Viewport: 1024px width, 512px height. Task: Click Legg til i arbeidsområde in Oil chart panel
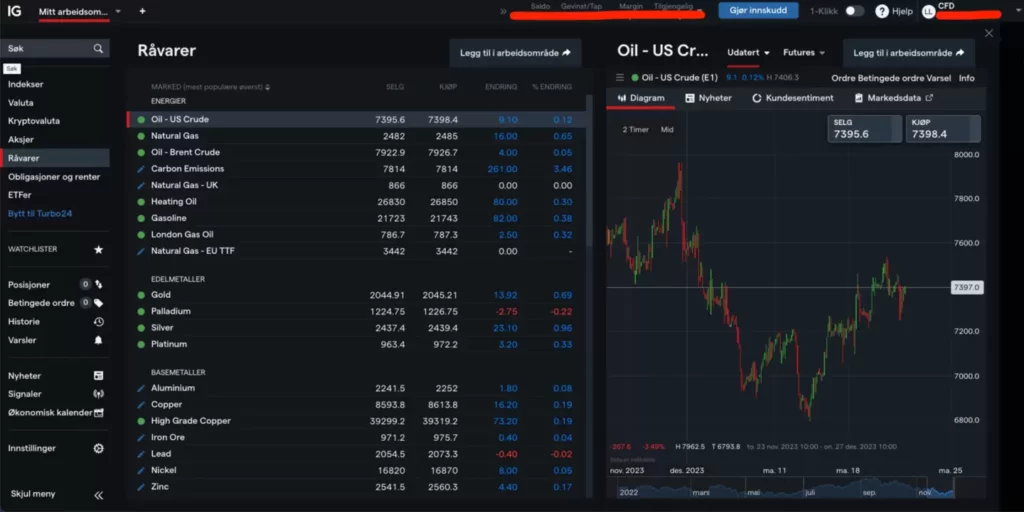pyautogui.click(x=908, y=53)
